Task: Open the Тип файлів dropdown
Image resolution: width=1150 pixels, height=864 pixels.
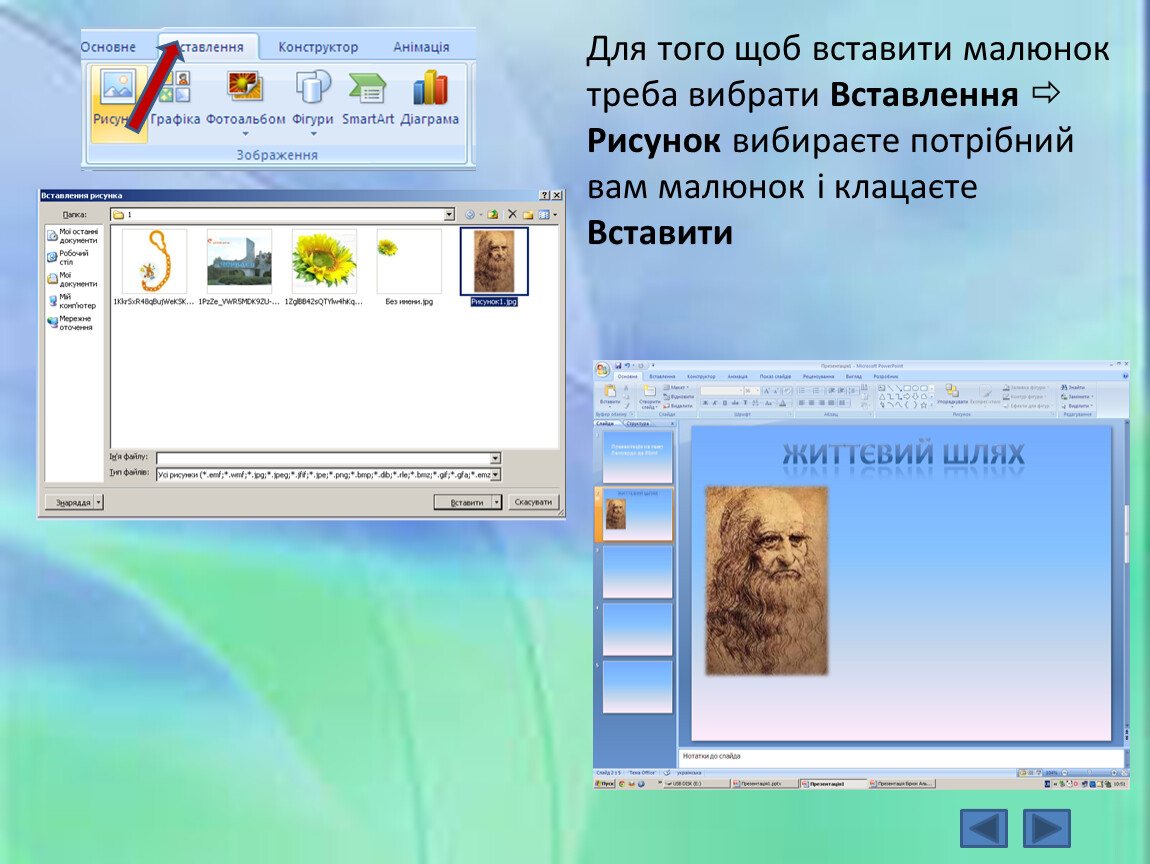Action: pyautogui.click(x=496, y=475)
